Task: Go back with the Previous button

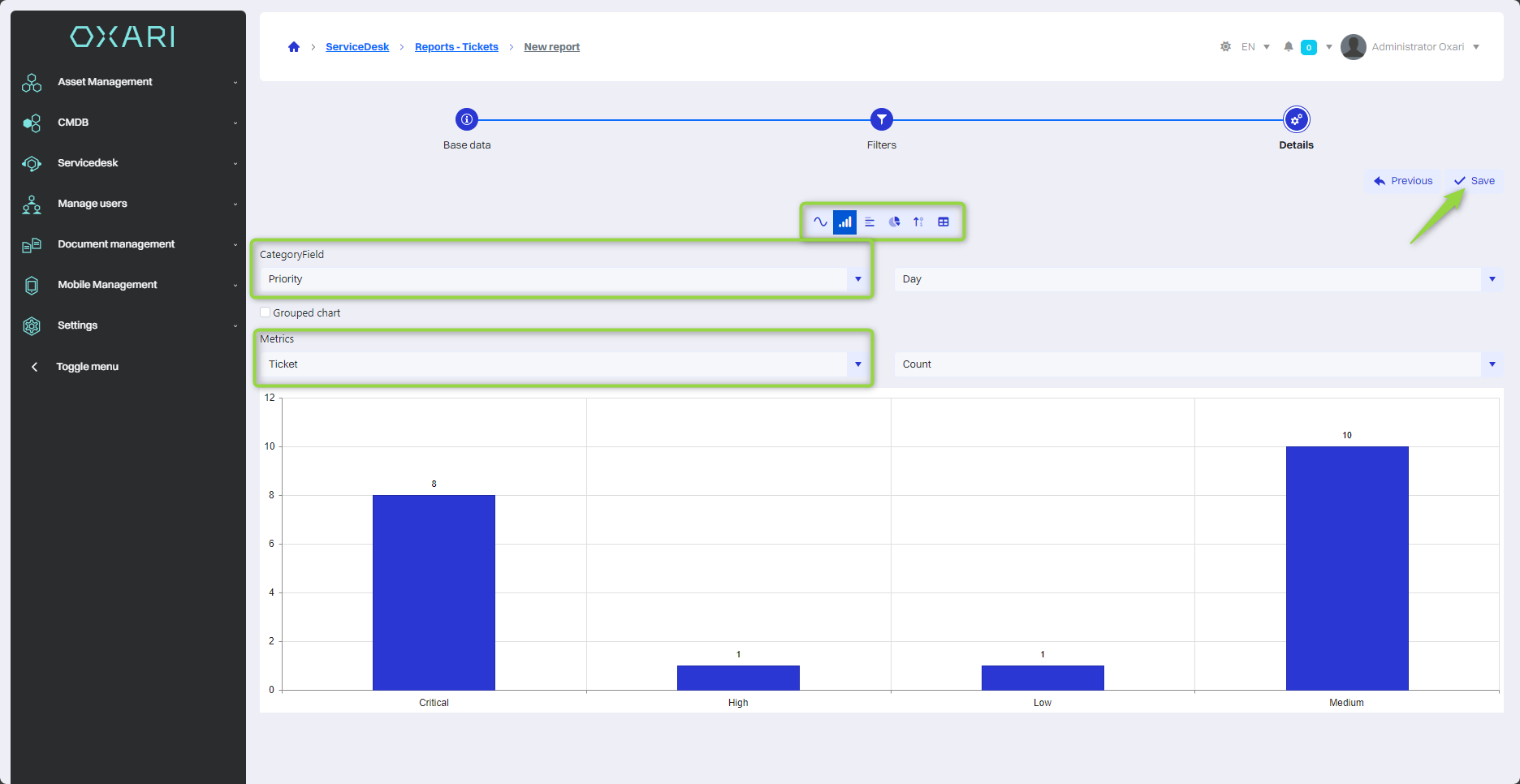Action: tap(1403, 181)
